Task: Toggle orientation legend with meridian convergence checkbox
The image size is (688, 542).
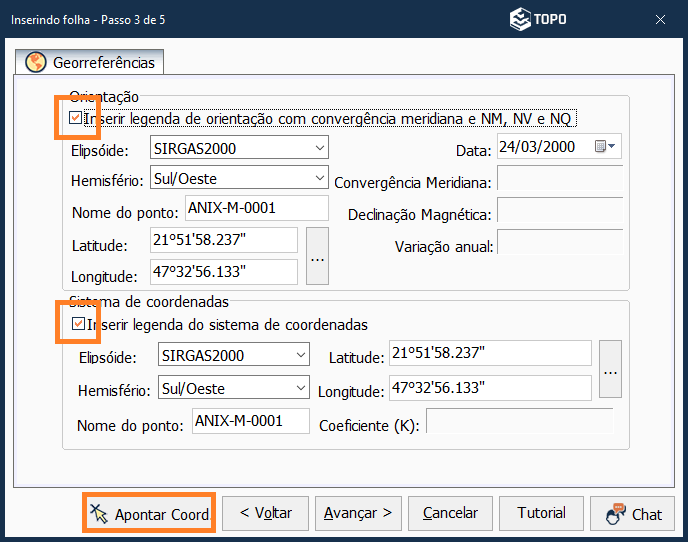Action: coord(76,119)
